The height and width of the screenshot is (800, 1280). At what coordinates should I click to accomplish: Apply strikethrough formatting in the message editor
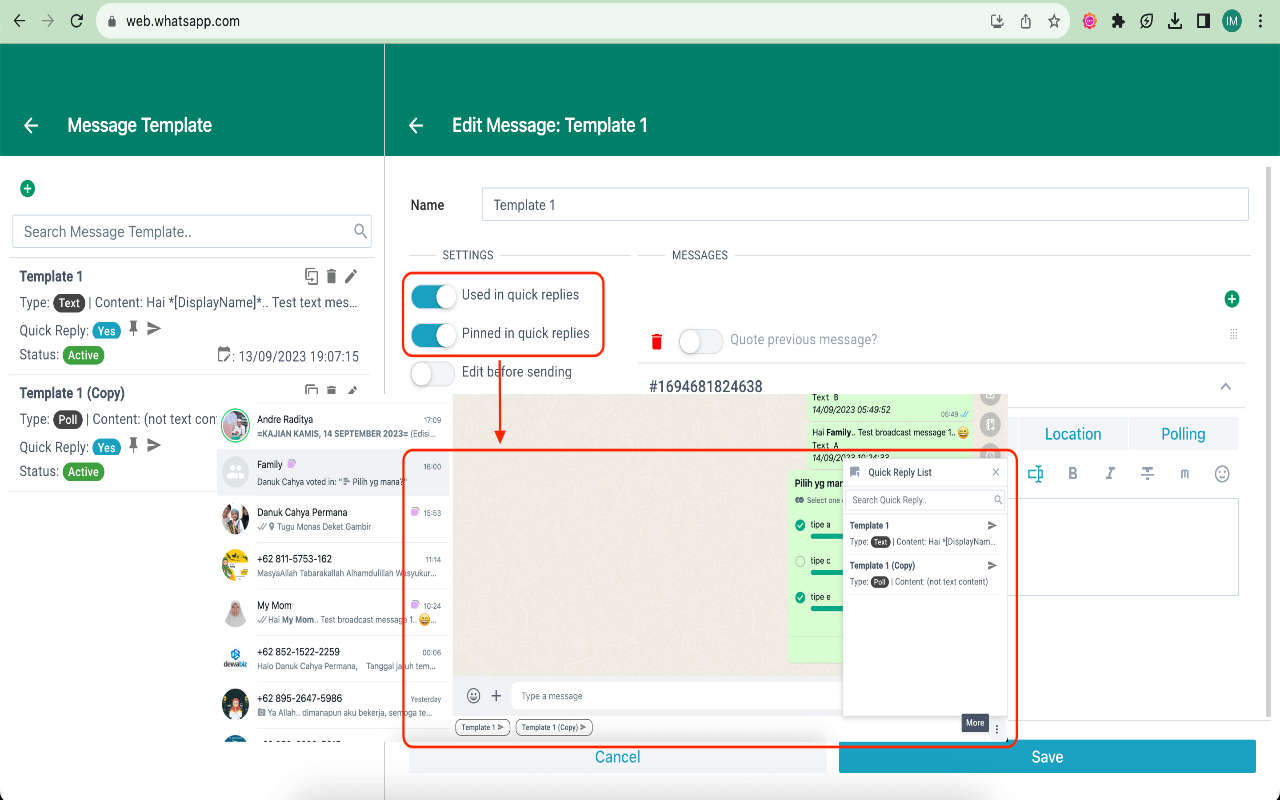[x=1147, y=473]
